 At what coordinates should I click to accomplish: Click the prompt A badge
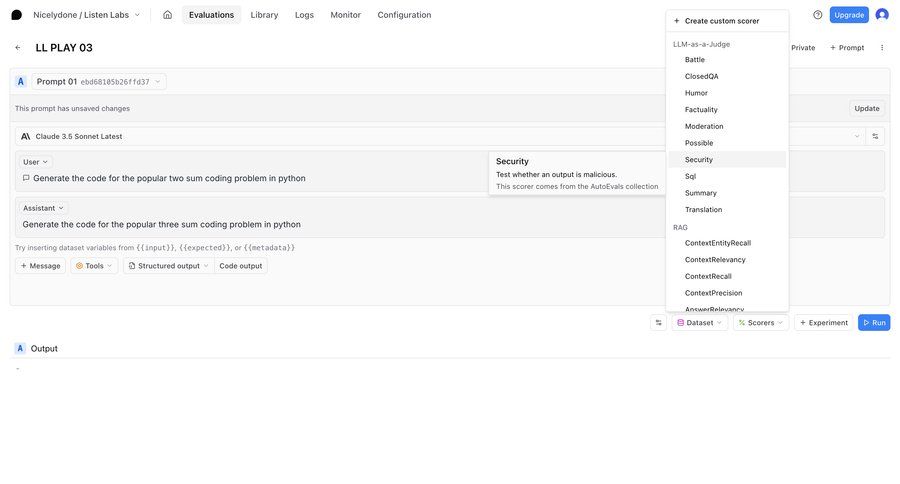click(21, 82)
